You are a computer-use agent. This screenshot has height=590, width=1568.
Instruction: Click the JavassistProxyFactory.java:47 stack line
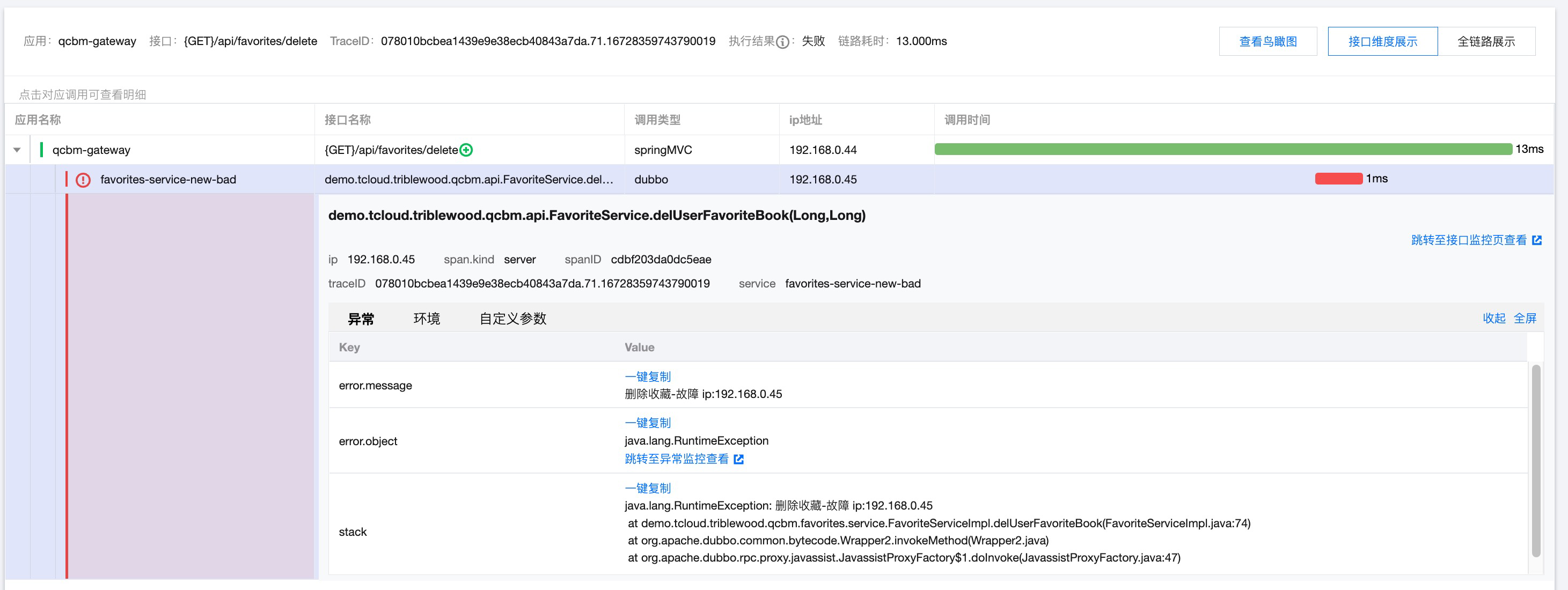903,557
